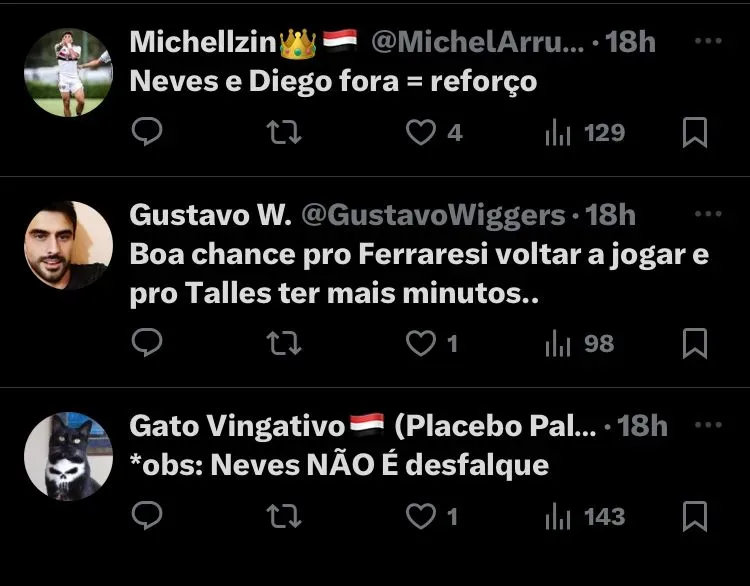750x586 pixels.
Task: Bookmark Michellzin's tweet
Action: 695,132
